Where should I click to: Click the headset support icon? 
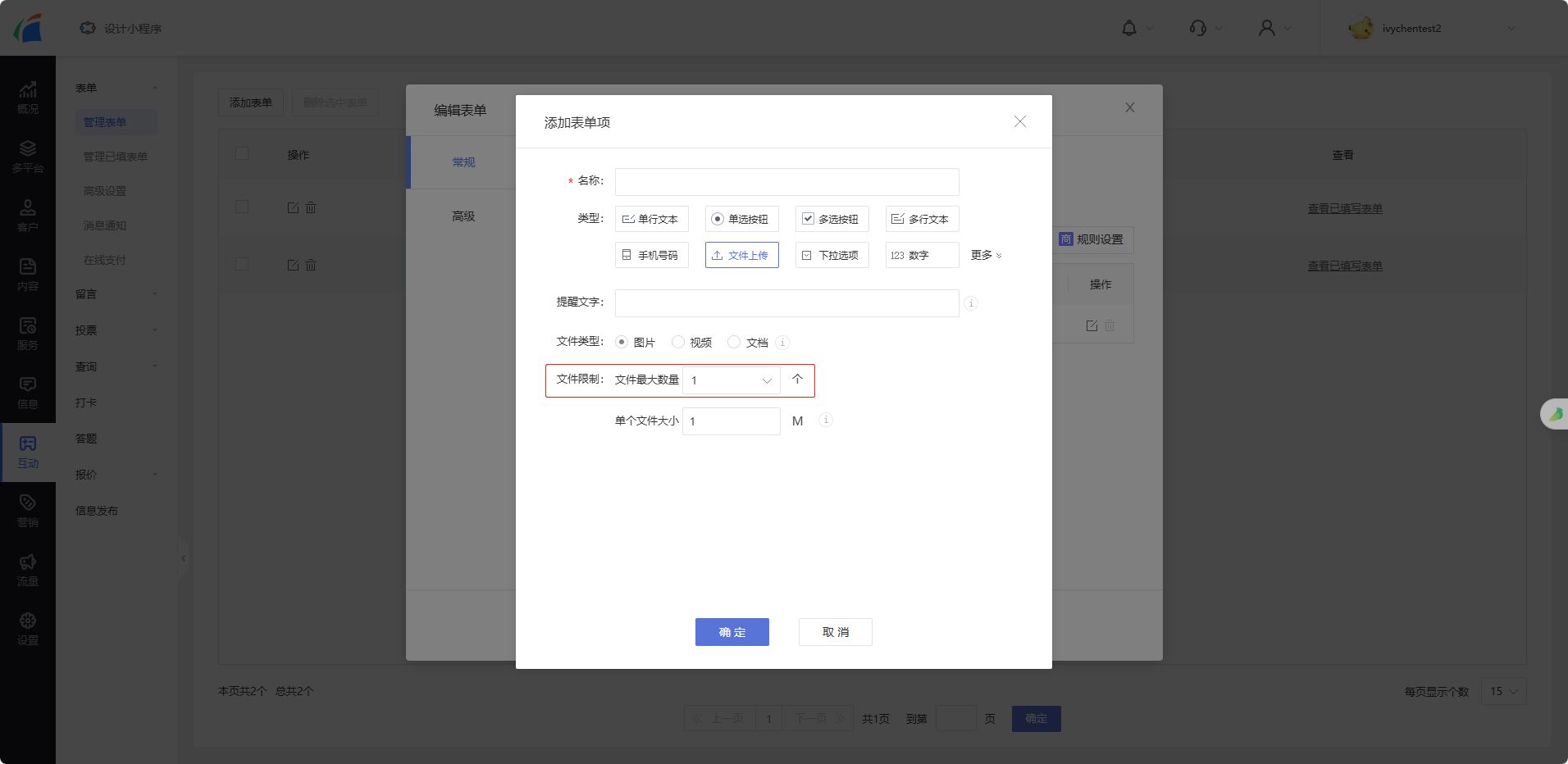click(x=1197, y=28)
